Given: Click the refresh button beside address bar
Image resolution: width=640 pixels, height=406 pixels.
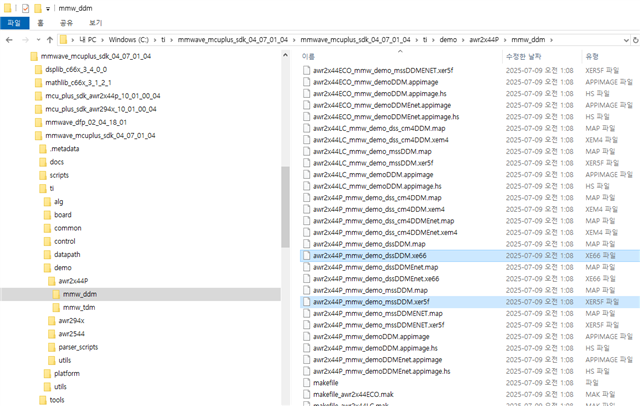Looking at the screenshot, I should click(x=636, y=40).
